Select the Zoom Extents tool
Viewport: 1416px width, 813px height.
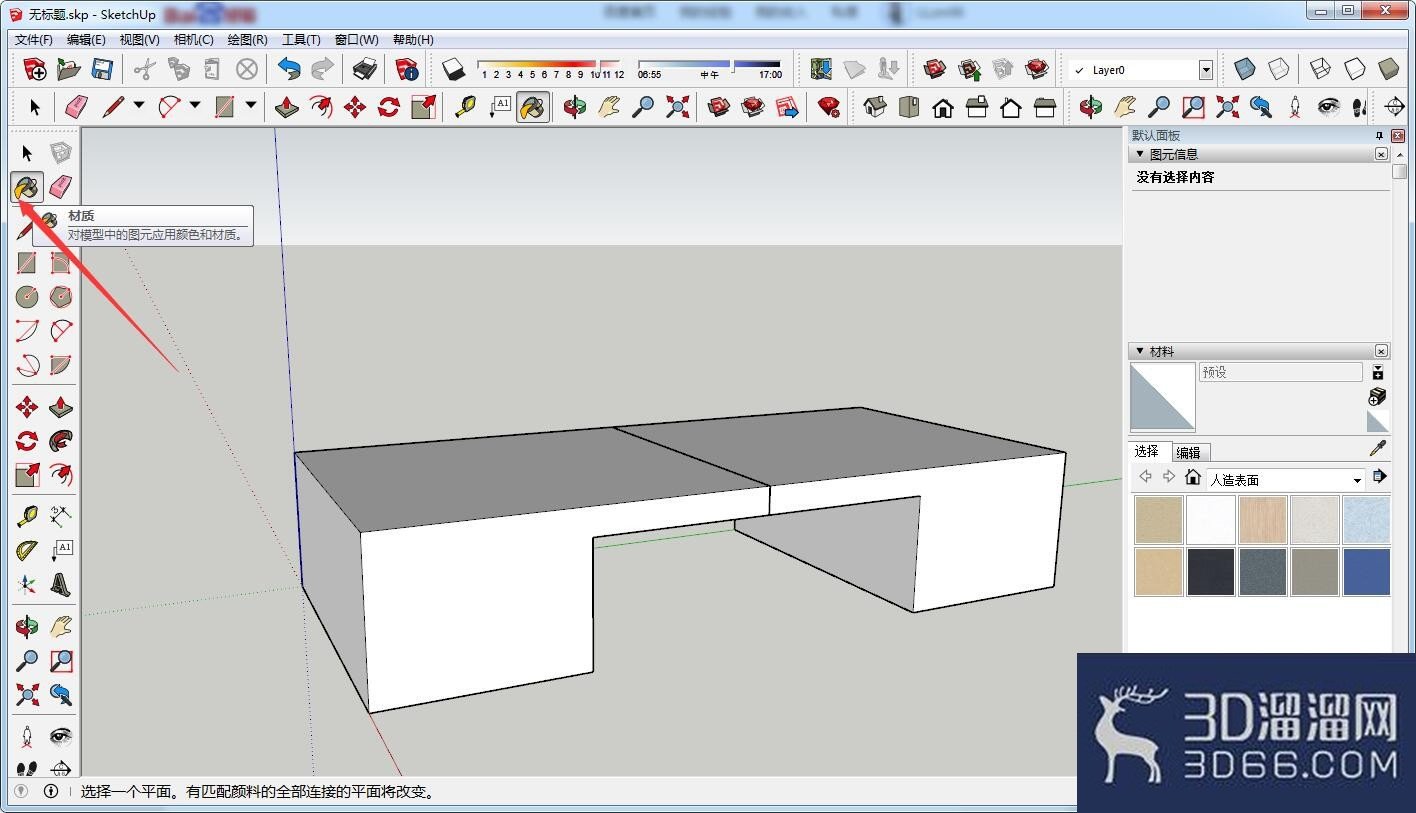(27, 695)
